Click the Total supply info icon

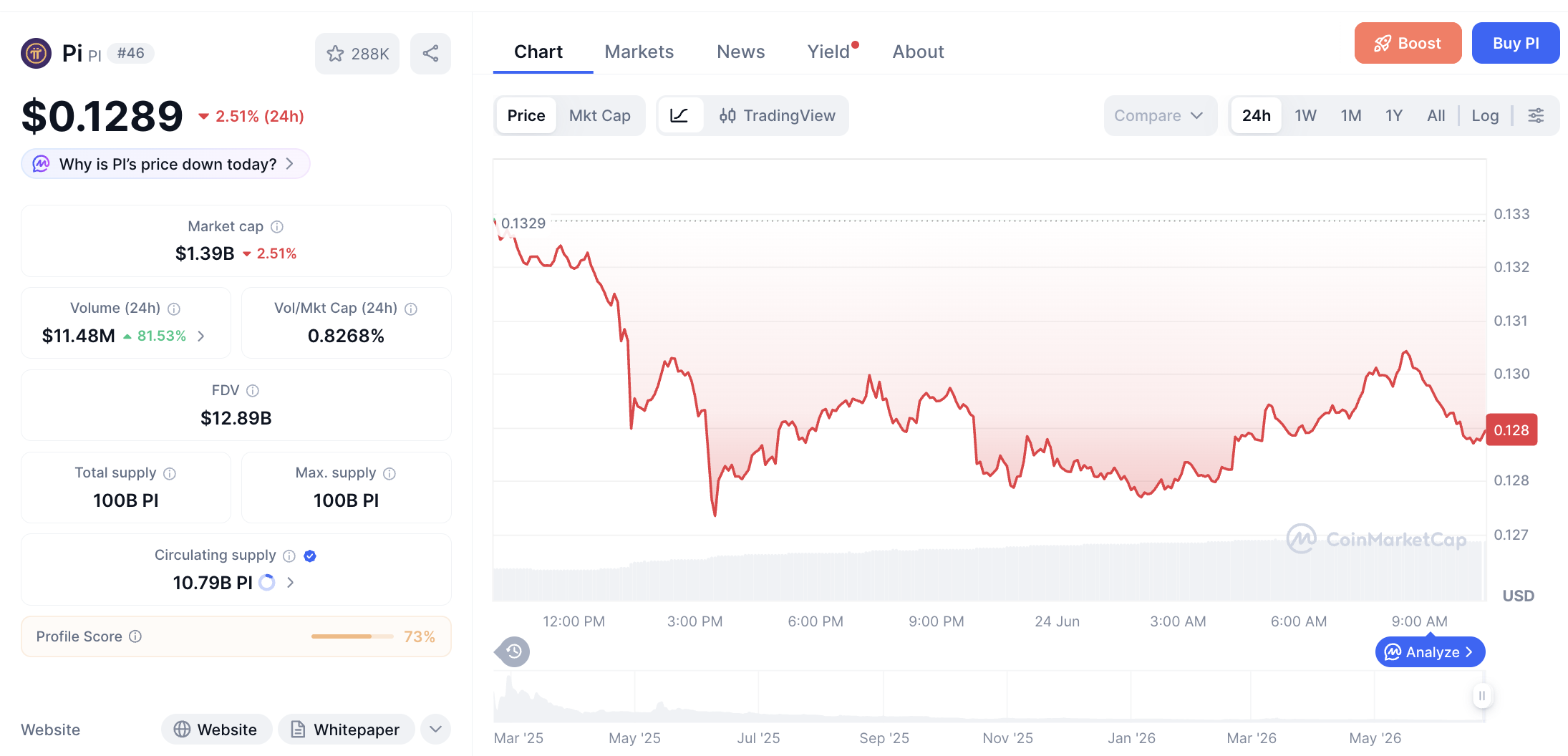click(x=170, y=473)
